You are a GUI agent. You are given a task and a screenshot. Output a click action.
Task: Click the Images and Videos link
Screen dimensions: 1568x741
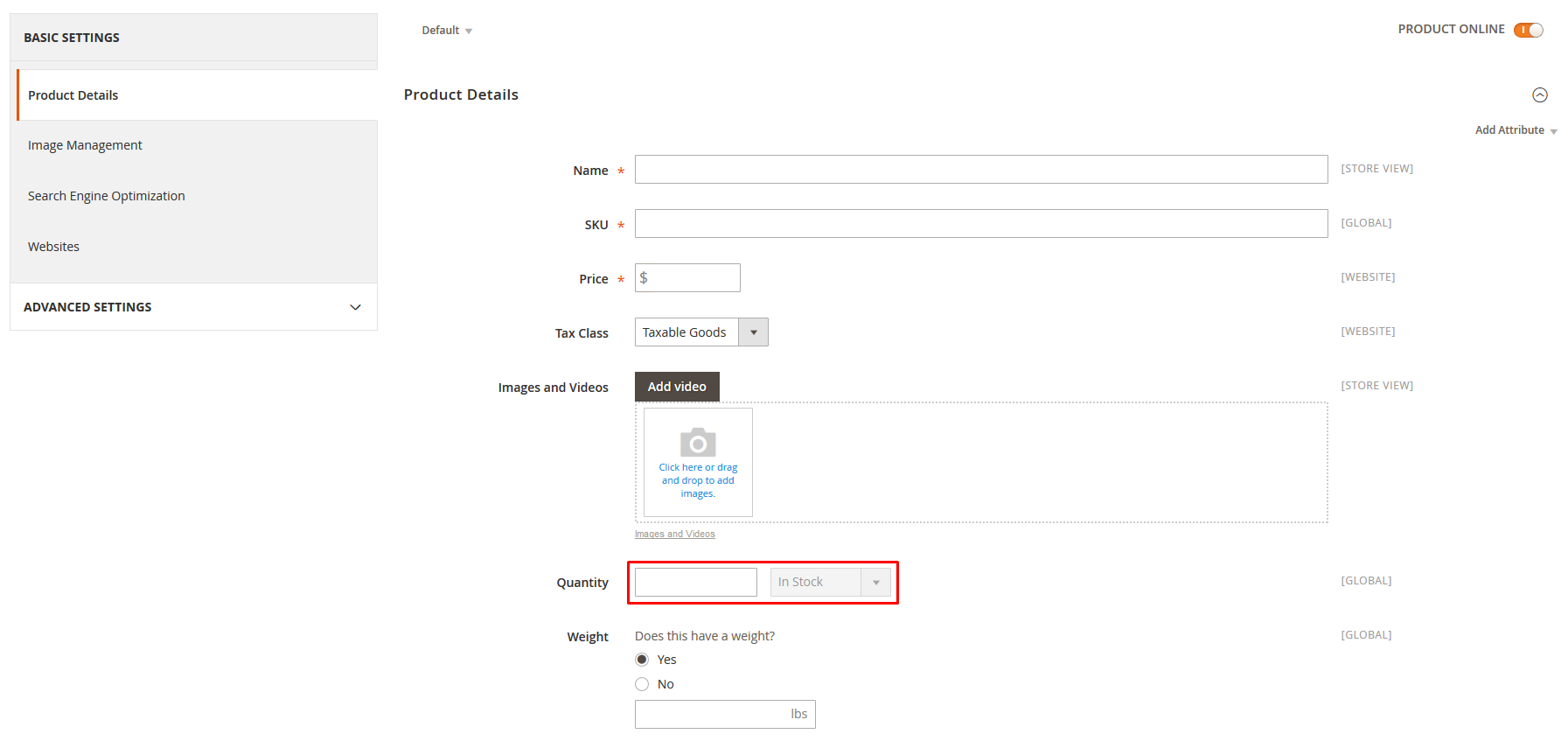(x=674, y=534)
